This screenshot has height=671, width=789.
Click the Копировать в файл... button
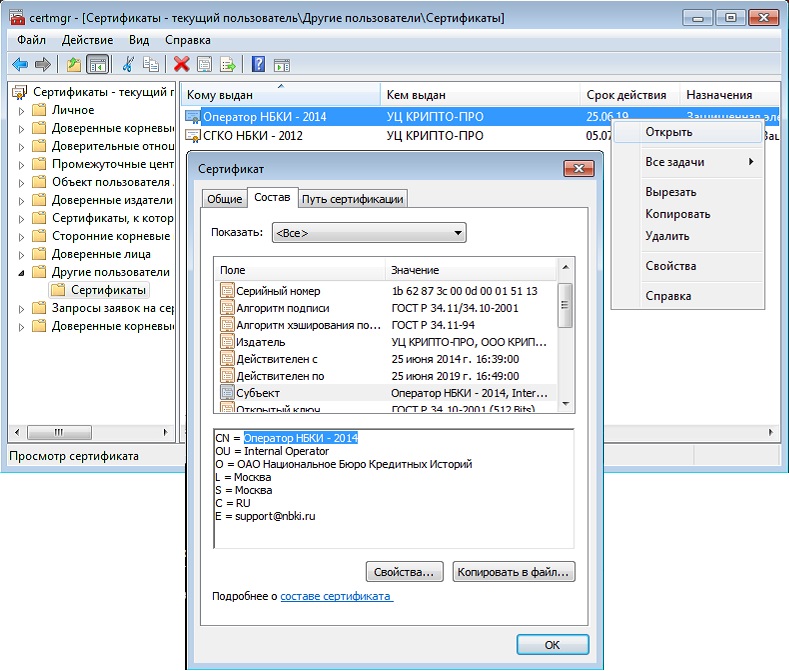coord(513,572)
